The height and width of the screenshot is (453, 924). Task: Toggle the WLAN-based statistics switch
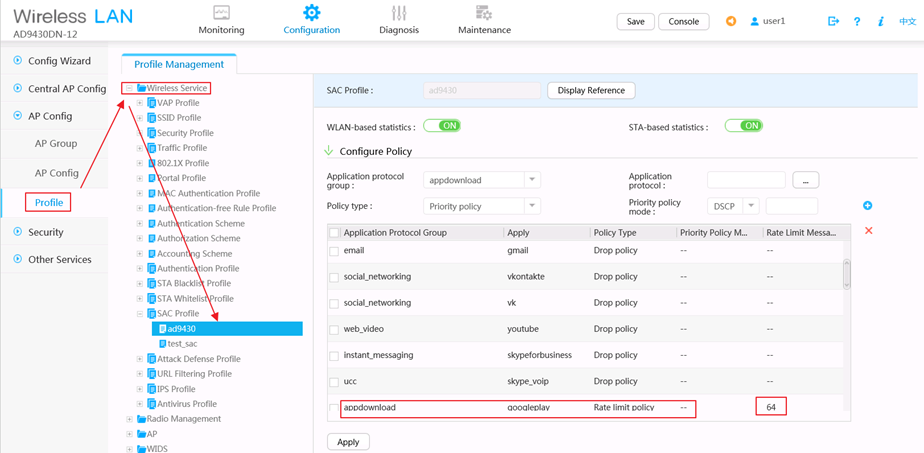pyautogui.click(x=442, y=126)
